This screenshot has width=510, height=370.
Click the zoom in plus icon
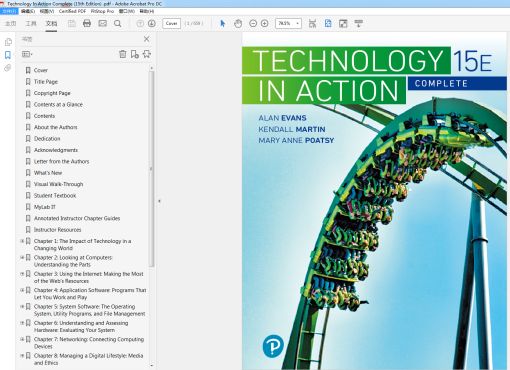click(265, 23)
